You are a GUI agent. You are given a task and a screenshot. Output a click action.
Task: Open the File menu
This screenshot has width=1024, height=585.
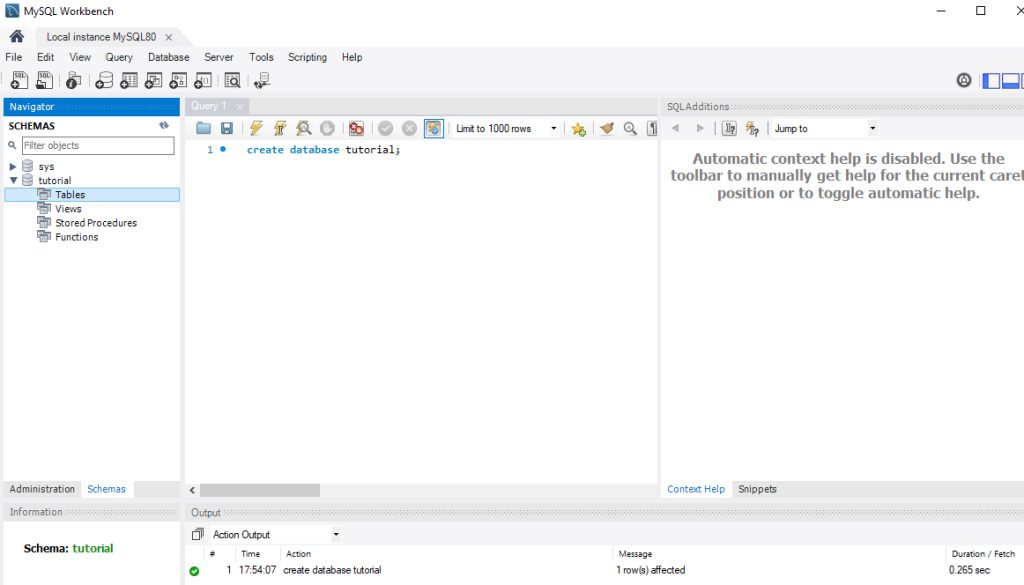14,57
